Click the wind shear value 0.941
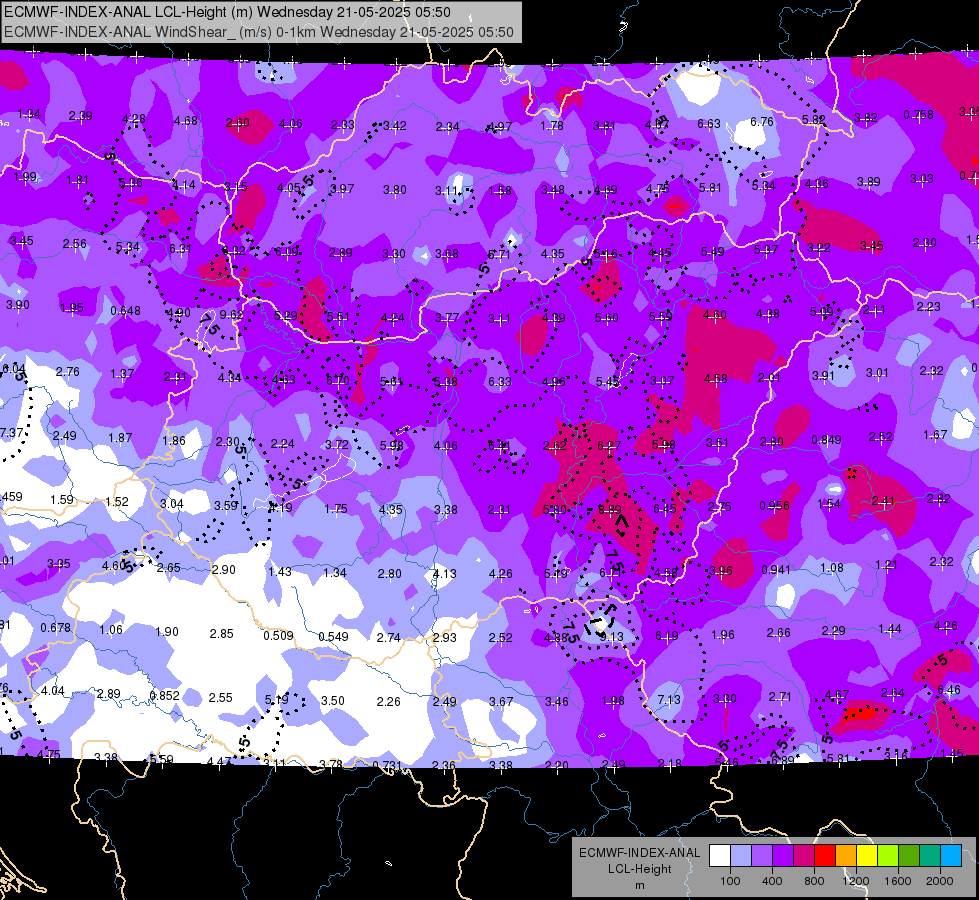979x900 pixels. coord(776,569)
